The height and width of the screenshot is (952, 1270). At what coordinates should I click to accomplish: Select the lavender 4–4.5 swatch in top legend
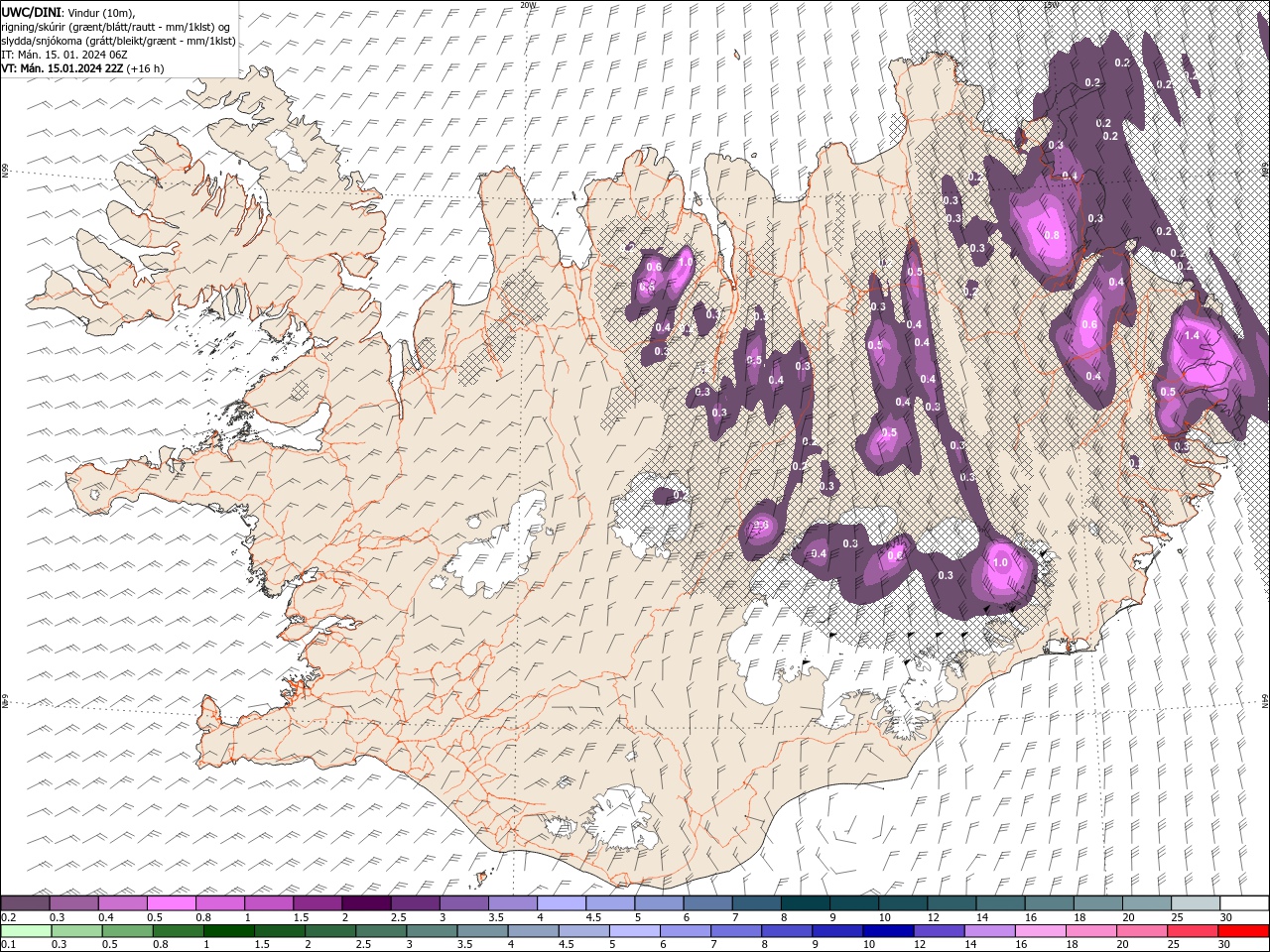click(561, 903)
